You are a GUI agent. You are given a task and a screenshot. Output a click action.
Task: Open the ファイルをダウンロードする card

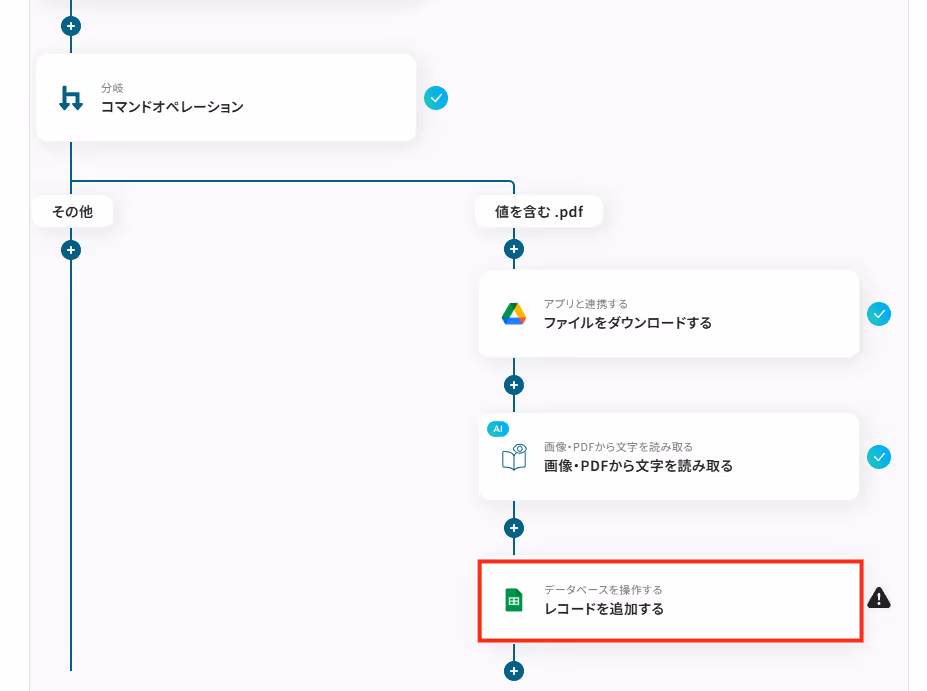coord(669,314)
